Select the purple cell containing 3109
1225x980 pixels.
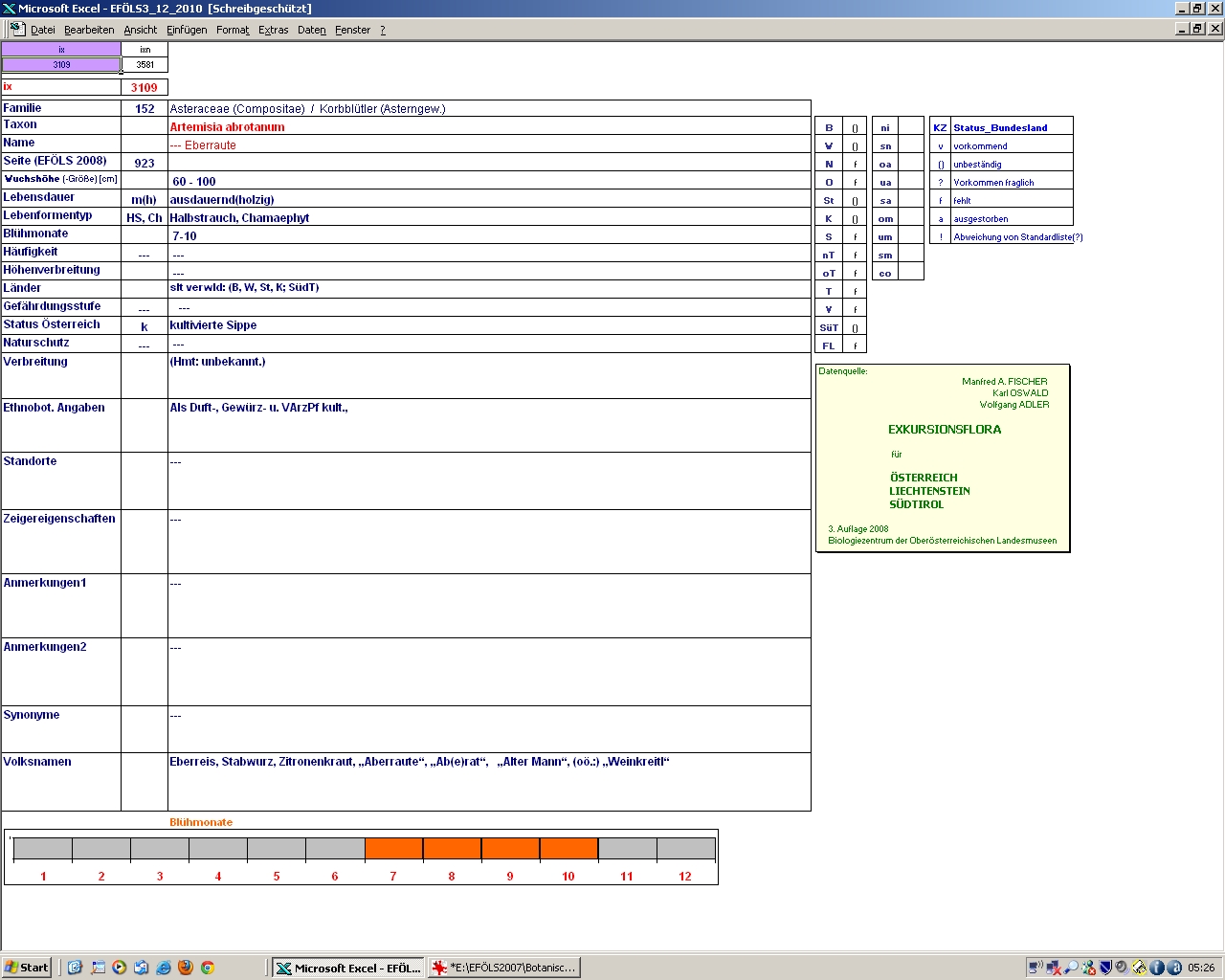point(61,65)
